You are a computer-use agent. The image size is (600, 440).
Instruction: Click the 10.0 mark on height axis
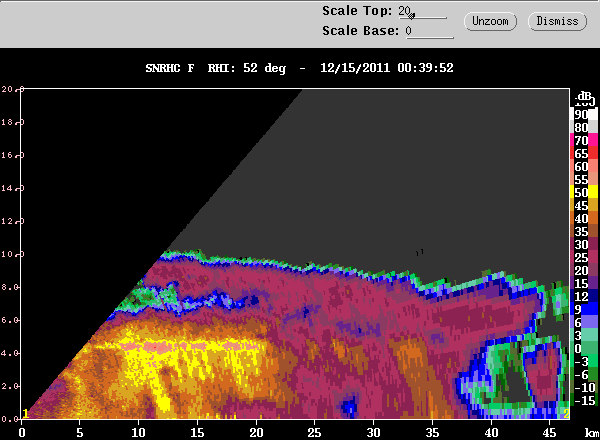point(12,254)
